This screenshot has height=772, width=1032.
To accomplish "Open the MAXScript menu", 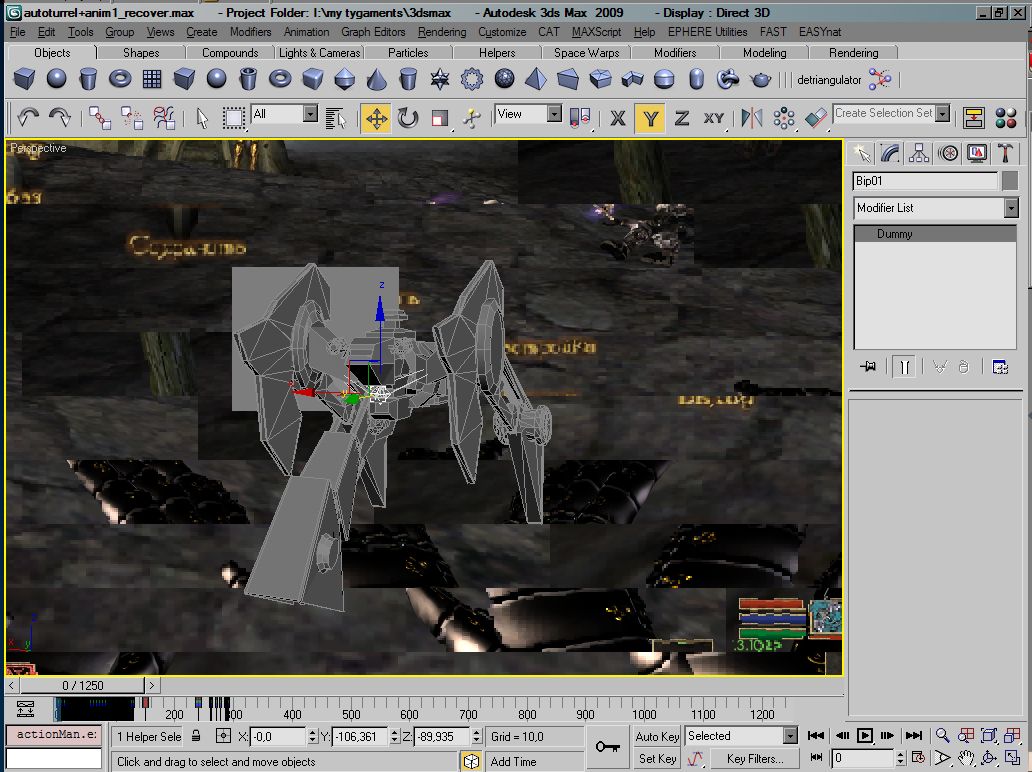I will click(x=596, y=32).
